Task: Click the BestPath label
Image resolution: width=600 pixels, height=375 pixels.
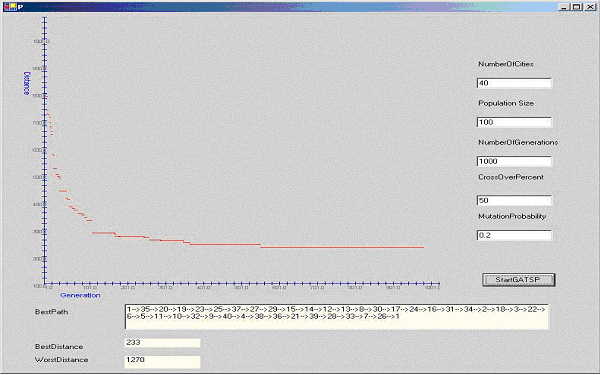Action: pos(52,312)
